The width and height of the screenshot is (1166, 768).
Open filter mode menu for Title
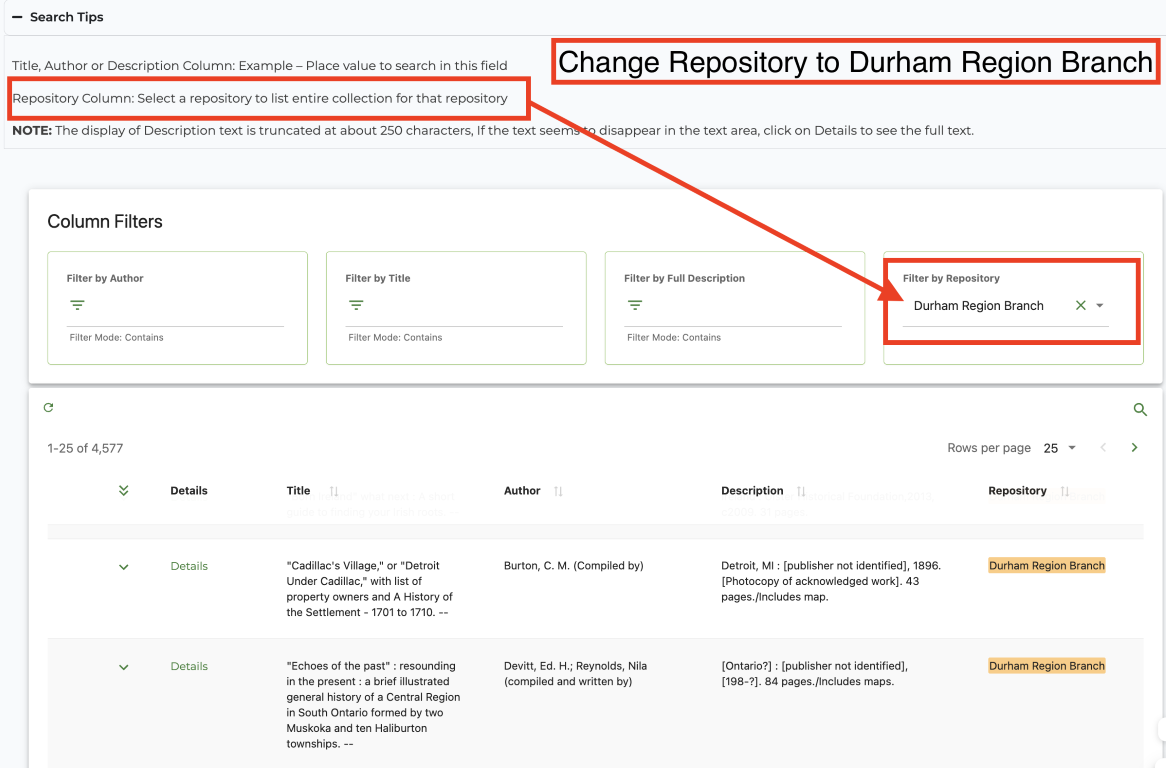[356, 305]
